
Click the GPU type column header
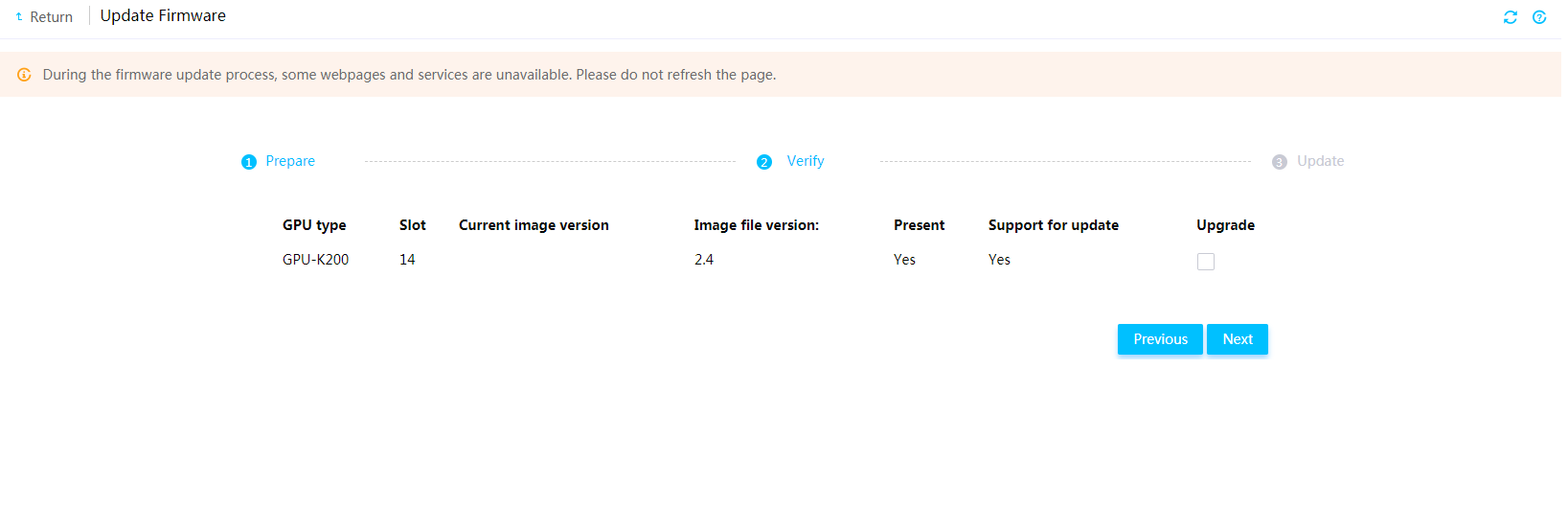tap(314, 225)
